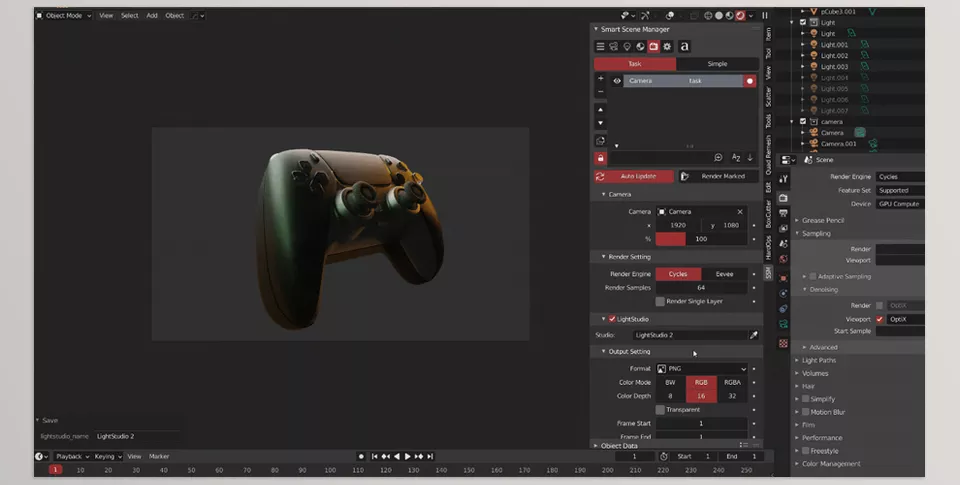Image resolution: width=960 pixels, height=485 pixels.
Task: Move the task down with the down arrow
Action: (x=601, y=123)
